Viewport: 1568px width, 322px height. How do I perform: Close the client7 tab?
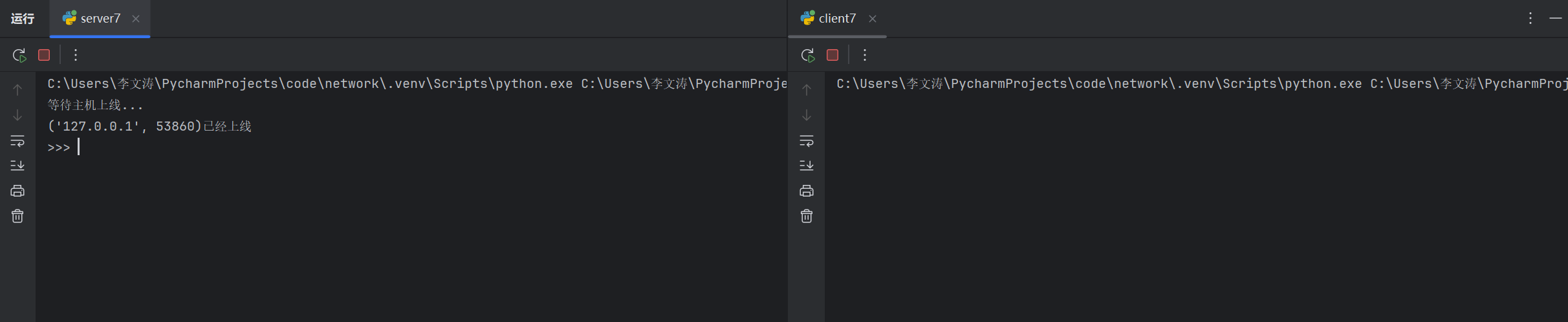(873, 19)
